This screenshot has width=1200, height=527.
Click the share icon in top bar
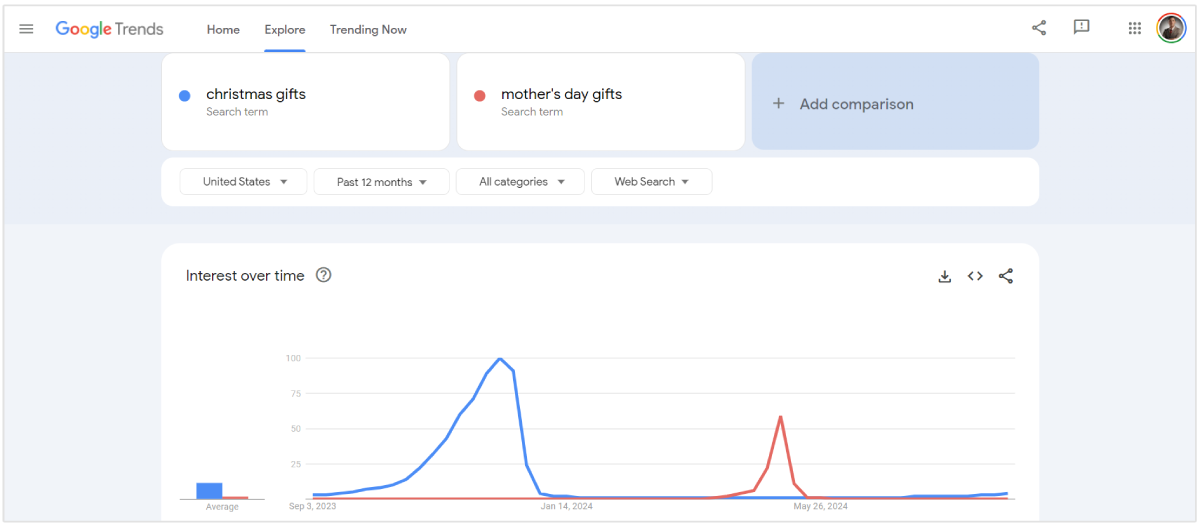(1039, 28)
